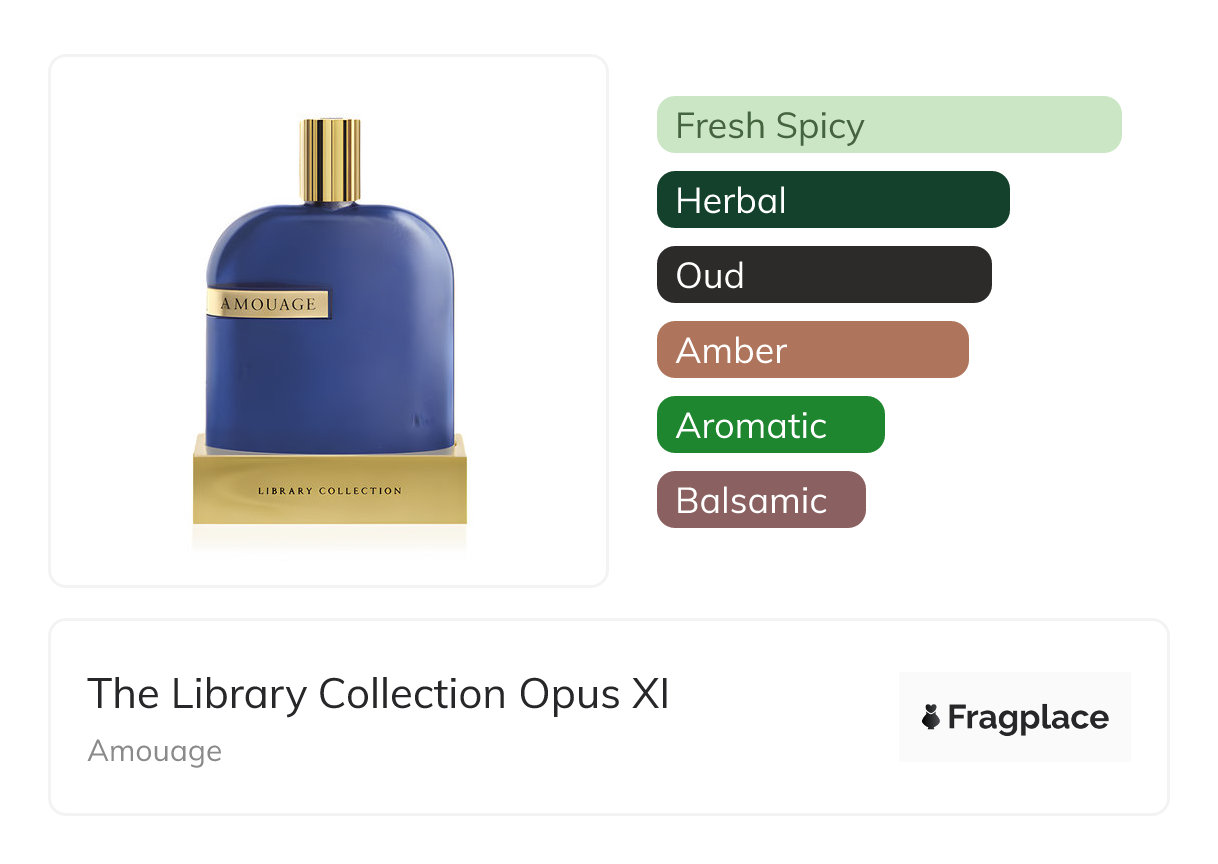Image resolution: width=1218 pixels, height=864 pixels.
Task: Select the Herbal accord bar
Action: (x=833, y=200)
